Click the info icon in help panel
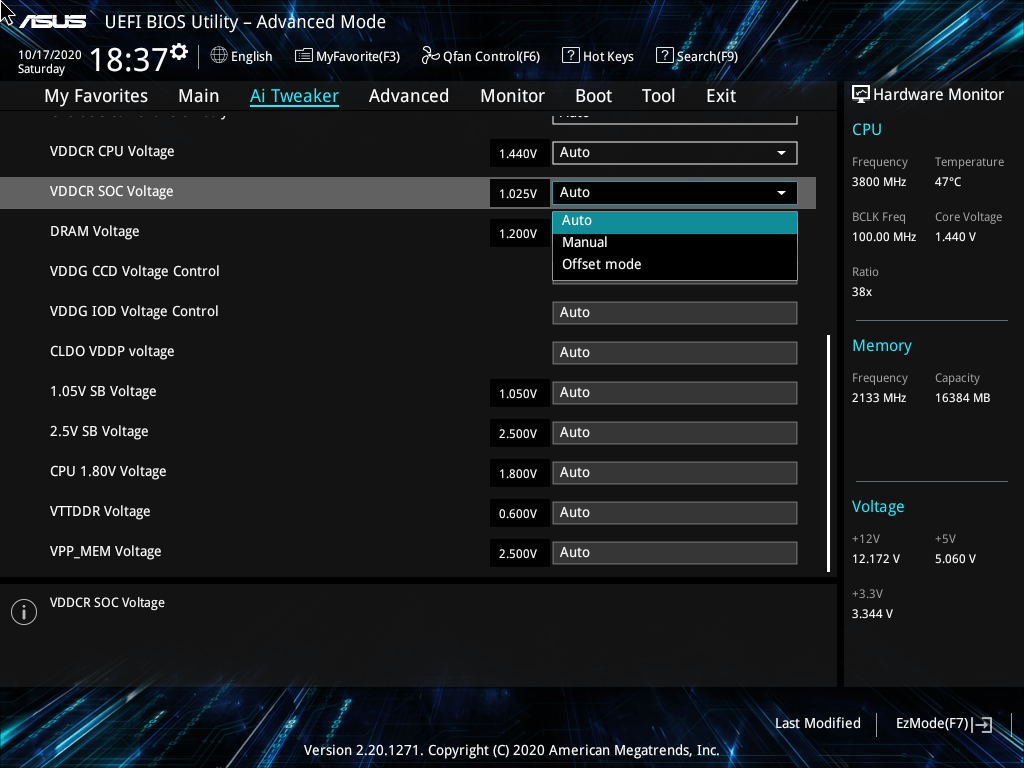Image resolution: width=1024 pixels, height=768 pixels. (24, 612)
